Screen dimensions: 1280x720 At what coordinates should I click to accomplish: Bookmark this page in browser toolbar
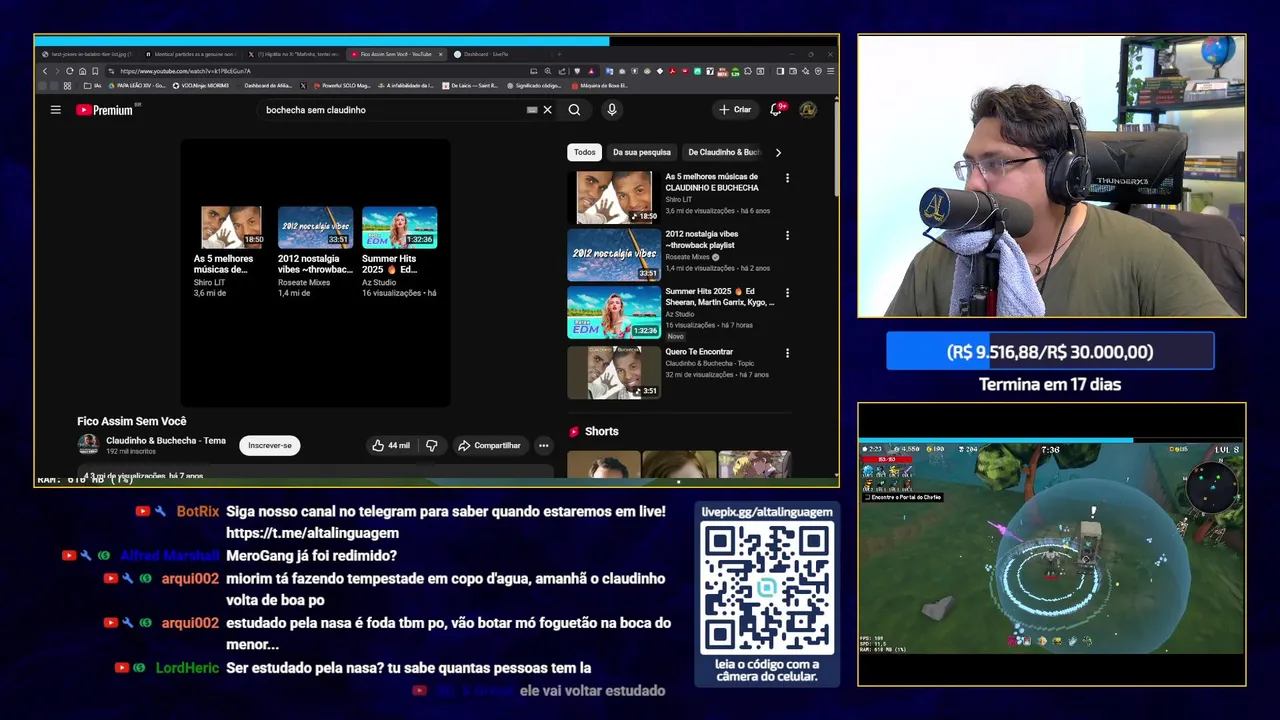(x=95, y=71)
